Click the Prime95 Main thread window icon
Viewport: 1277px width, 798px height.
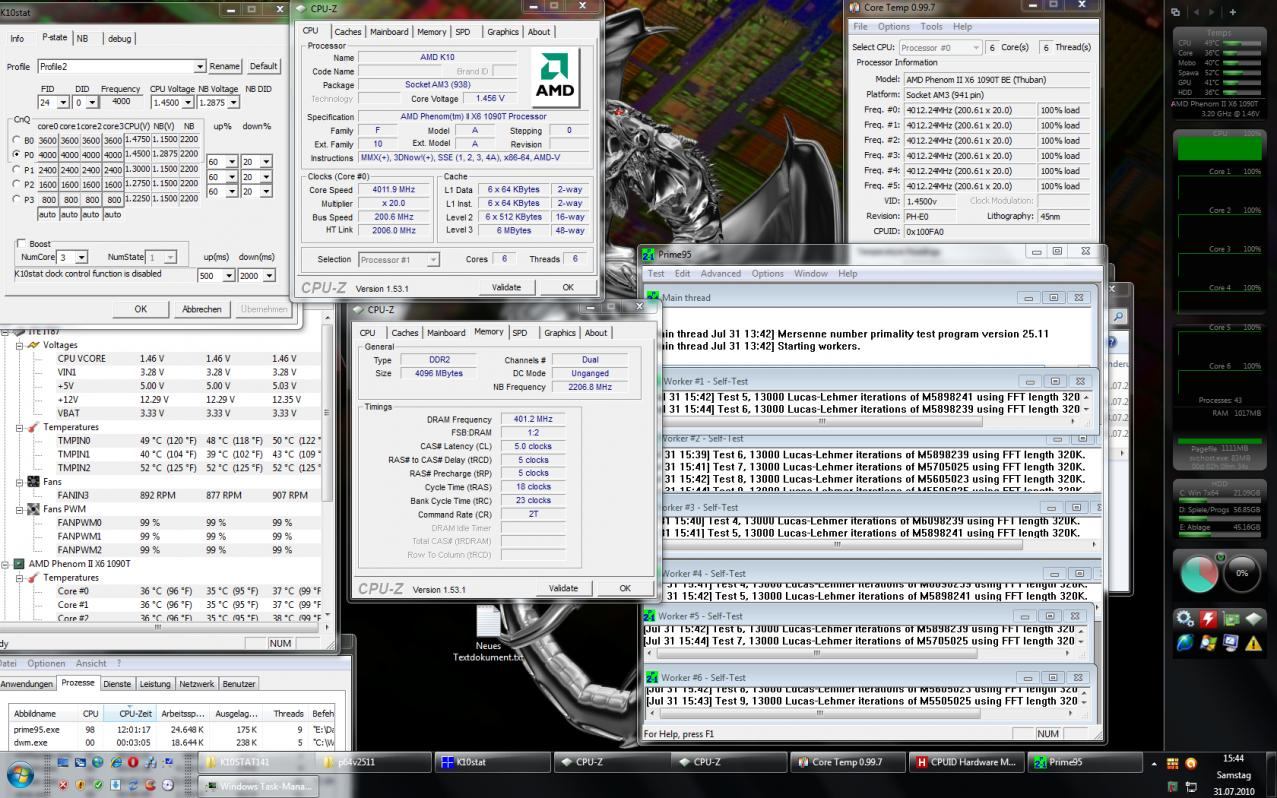coord(652,297)
